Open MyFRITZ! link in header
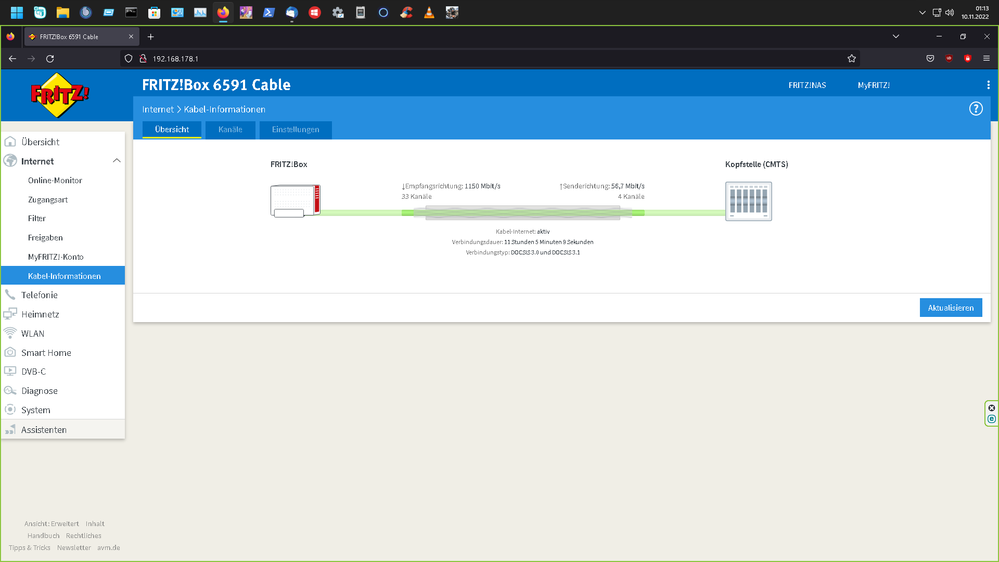 point(873,85)
